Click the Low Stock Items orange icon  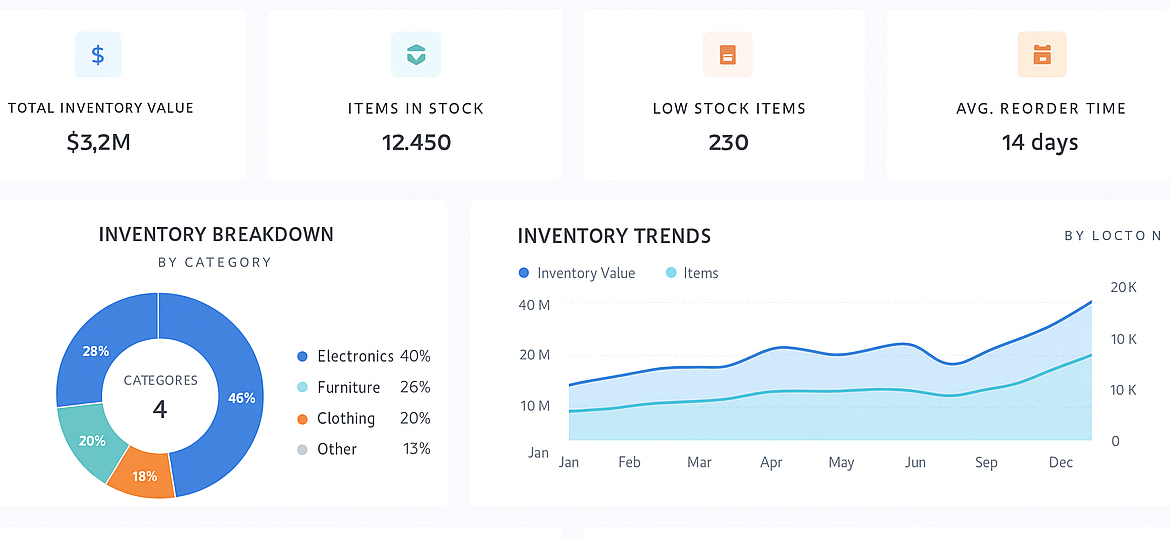[x=728, y=54]
